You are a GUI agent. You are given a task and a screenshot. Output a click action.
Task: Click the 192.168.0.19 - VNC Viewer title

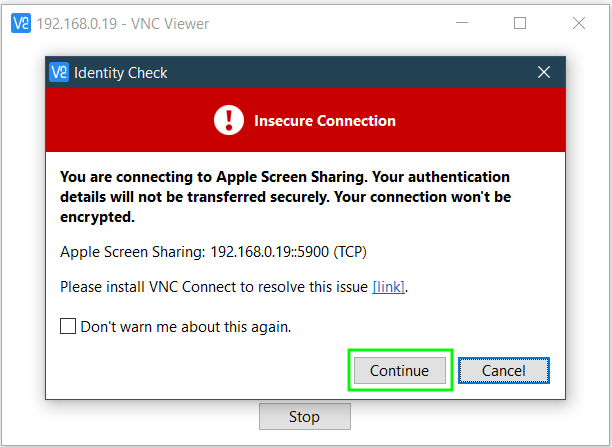(x=123, y=24)
